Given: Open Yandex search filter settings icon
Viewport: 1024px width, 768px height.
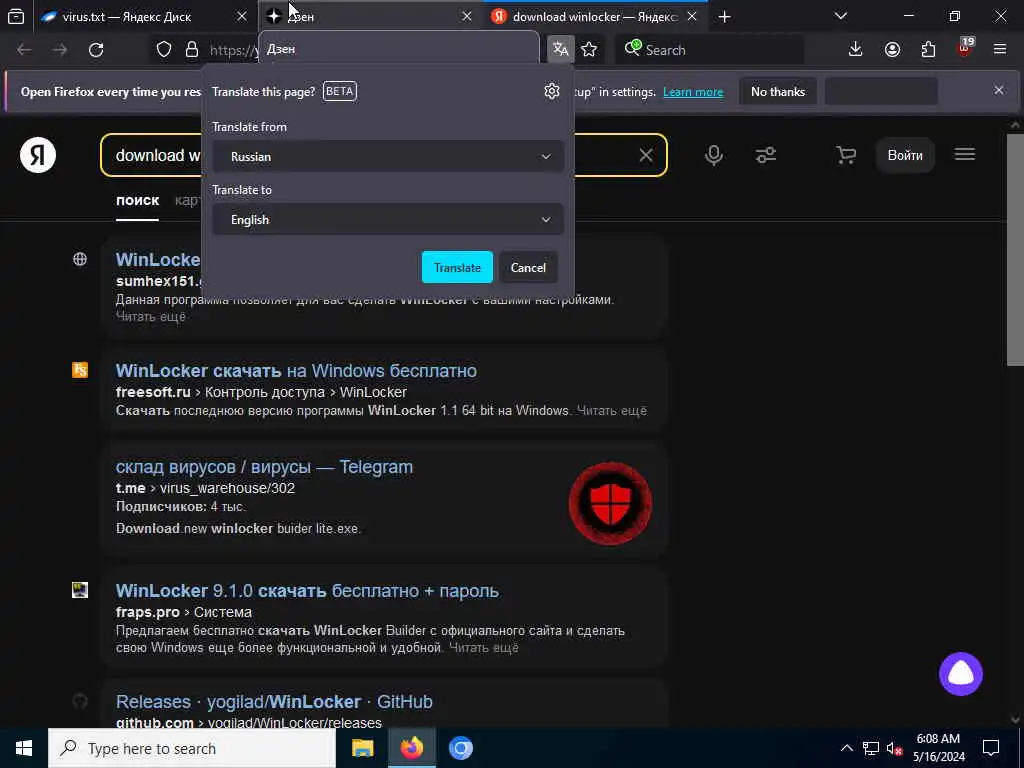Looking at the screenshot, I should point(765,155).
